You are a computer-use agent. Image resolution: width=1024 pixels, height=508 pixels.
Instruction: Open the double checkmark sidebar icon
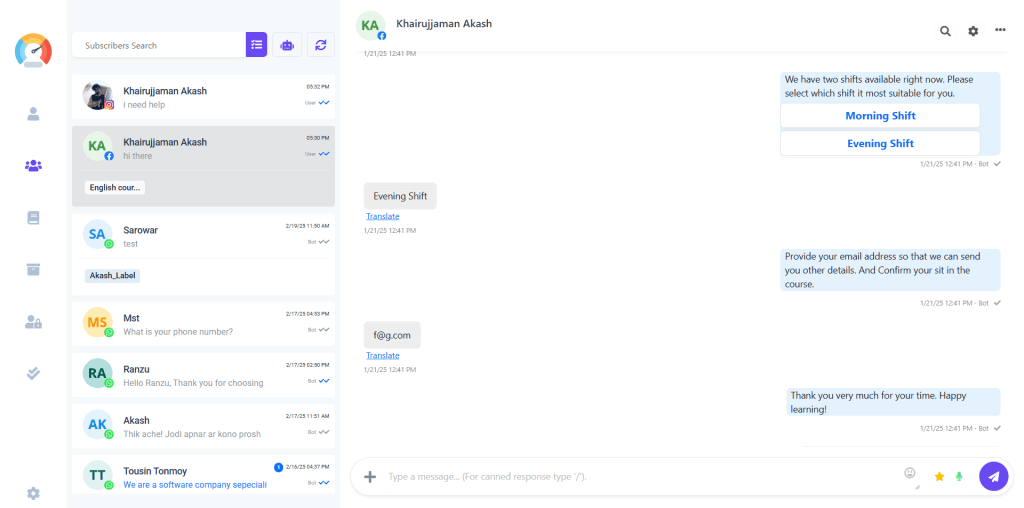[x=33, y=373]
